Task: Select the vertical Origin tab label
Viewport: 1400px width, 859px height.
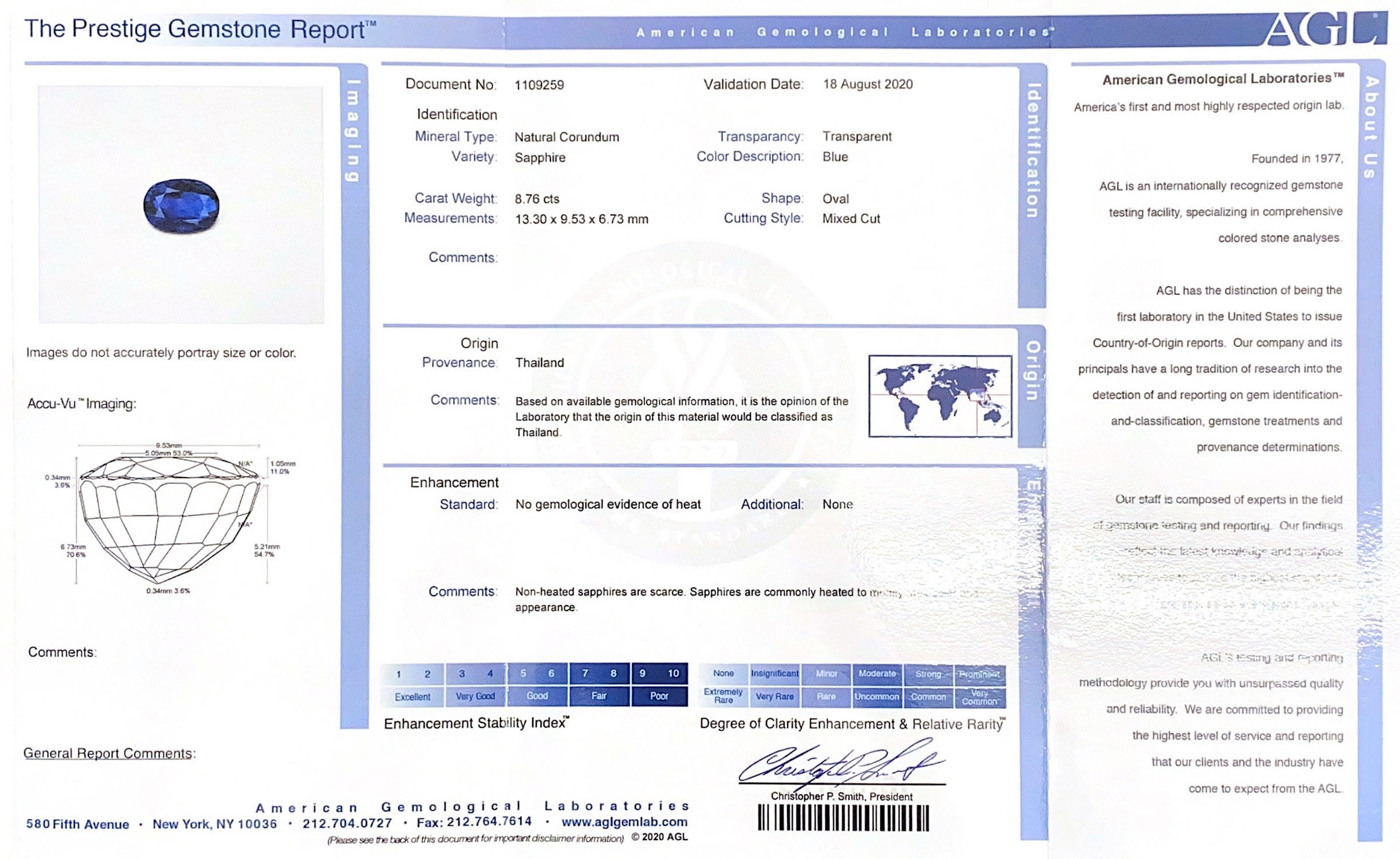Action: (1032, 371)
